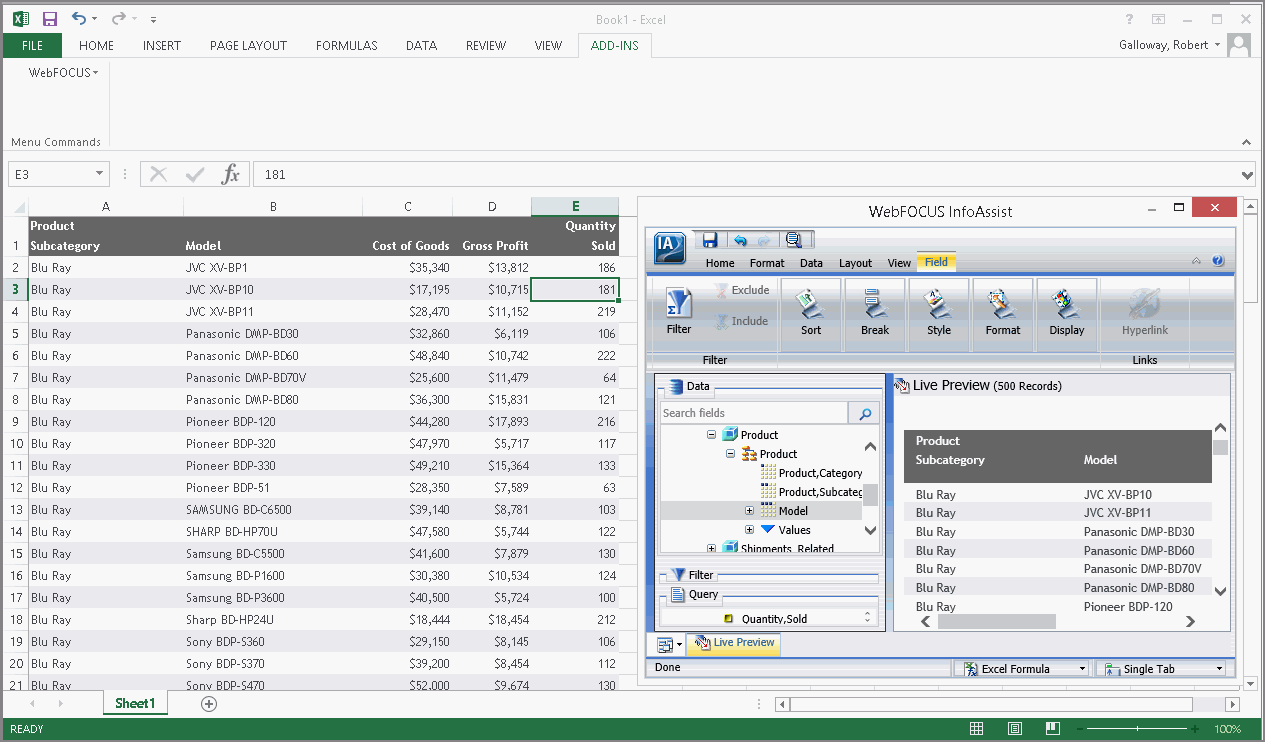
Task: Click the Hyperlink icon in Links group
Action: (1144, 303)
